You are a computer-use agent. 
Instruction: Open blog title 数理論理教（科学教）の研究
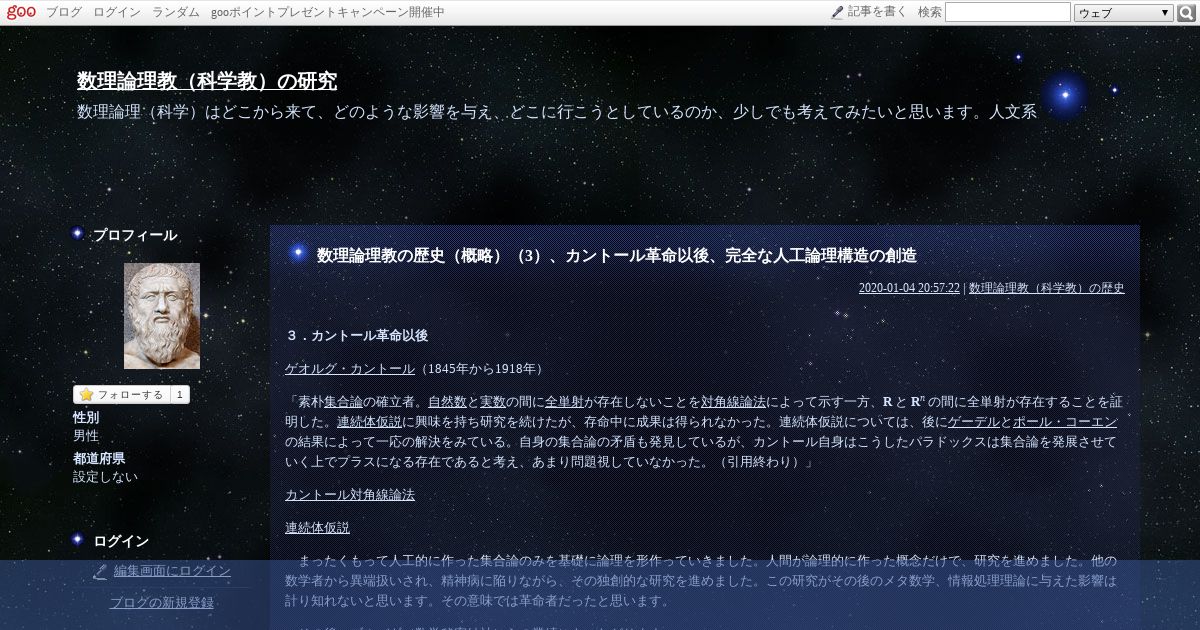(207, 81)
